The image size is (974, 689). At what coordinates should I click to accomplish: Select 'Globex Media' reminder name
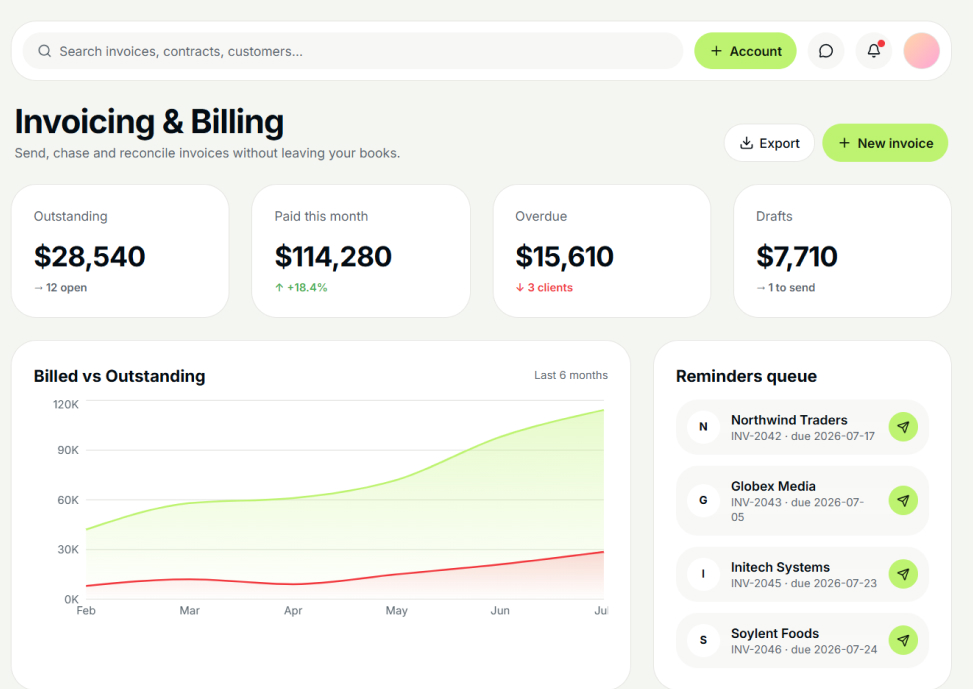(x=773, y=486)
